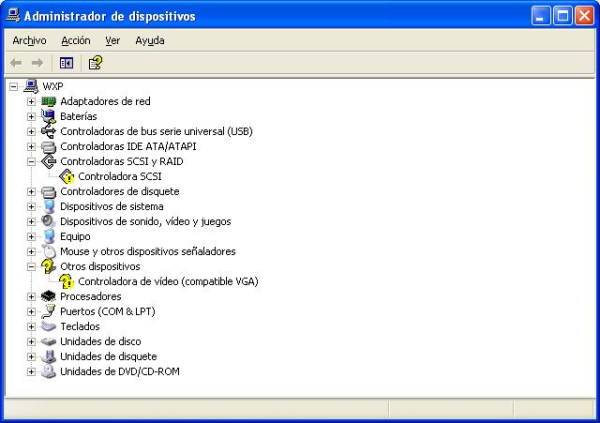Select Controladora de vídeo (compatible VGA)
Viewport: 600px width, 423px height.
168,281
